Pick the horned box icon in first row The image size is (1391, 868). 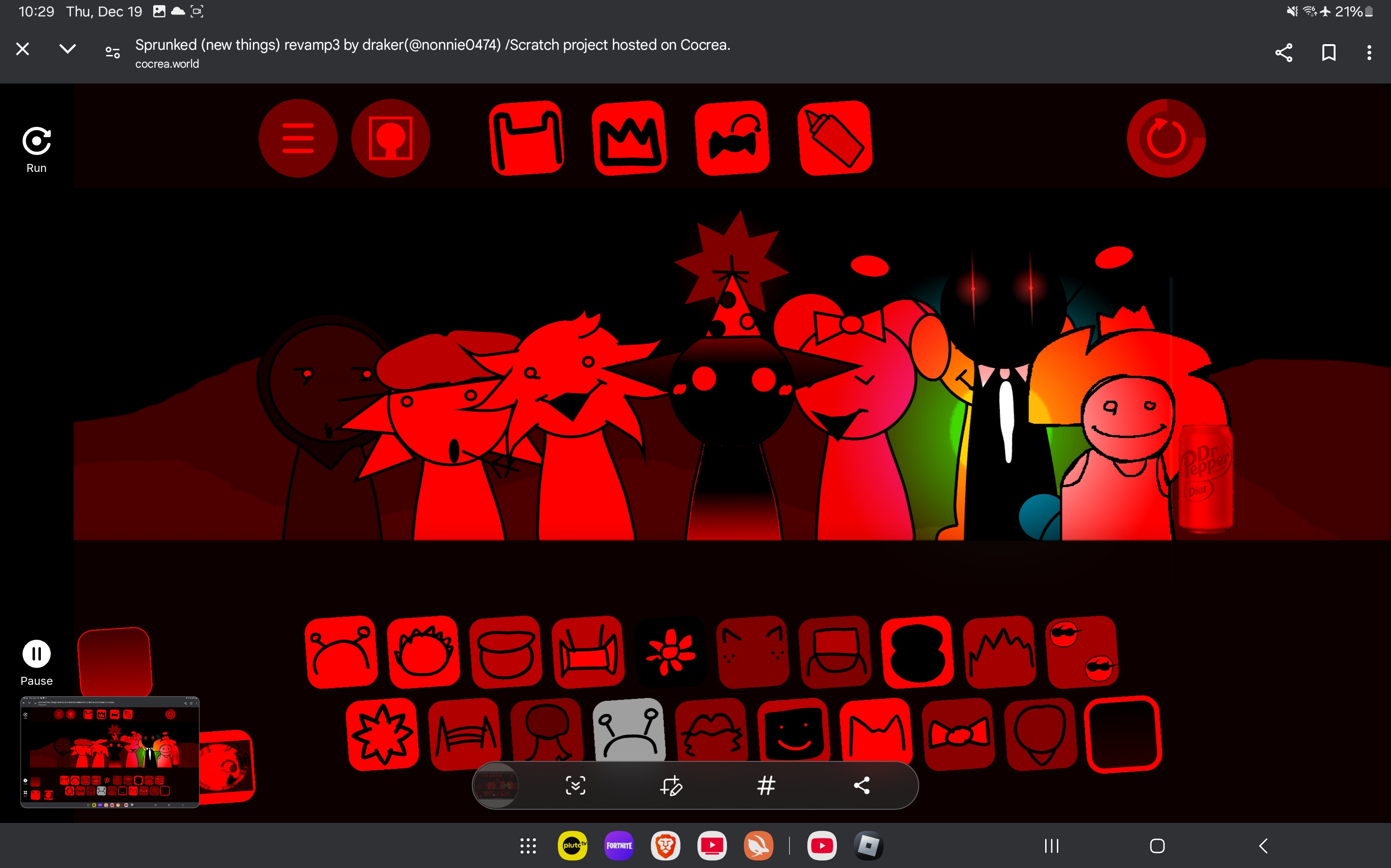pos(587,652)
